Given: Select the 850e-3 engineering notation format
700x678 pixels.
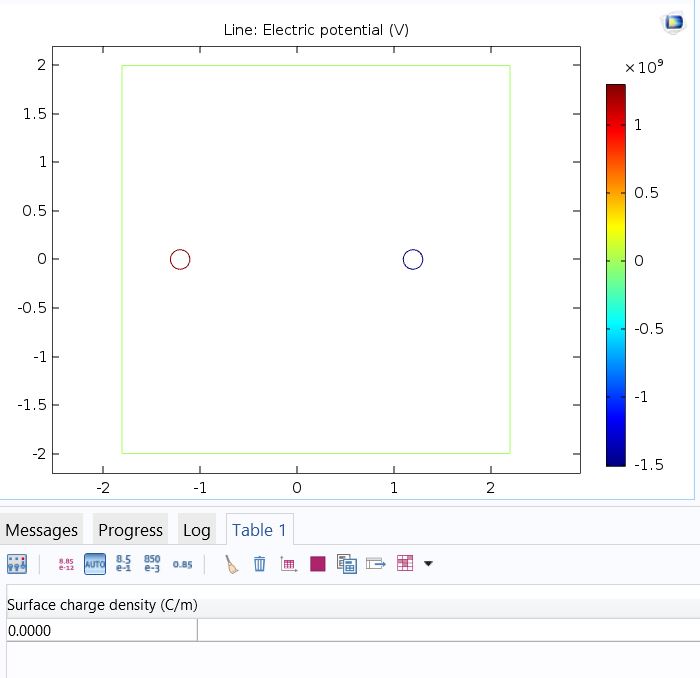Looking at the screenshot, I should (x=152, y=564).
